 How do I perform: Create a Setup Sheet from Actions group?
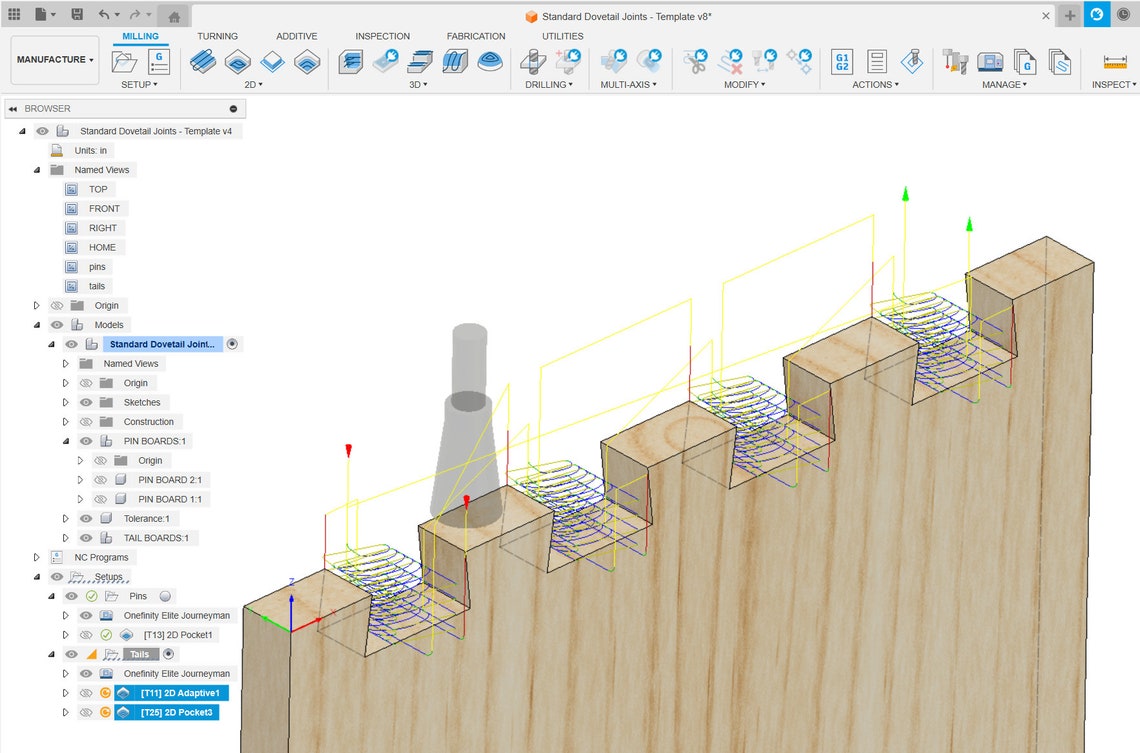click(x=877, y=63)
